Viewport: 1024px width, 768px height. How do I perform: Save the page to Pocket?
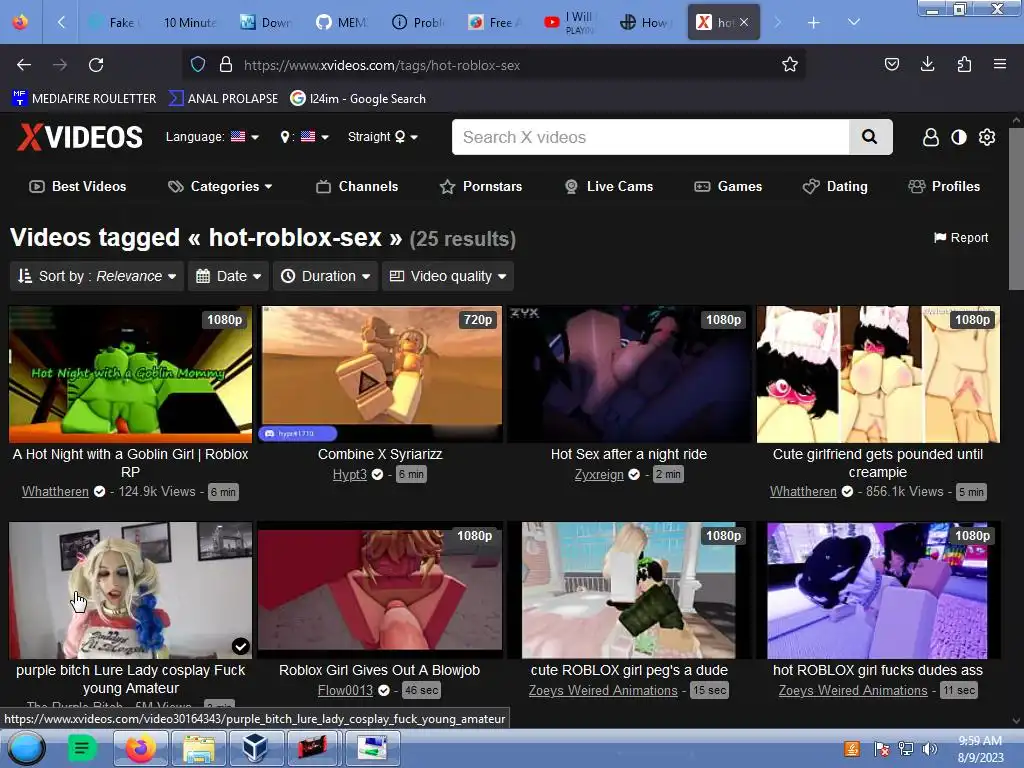pos(891,64)
